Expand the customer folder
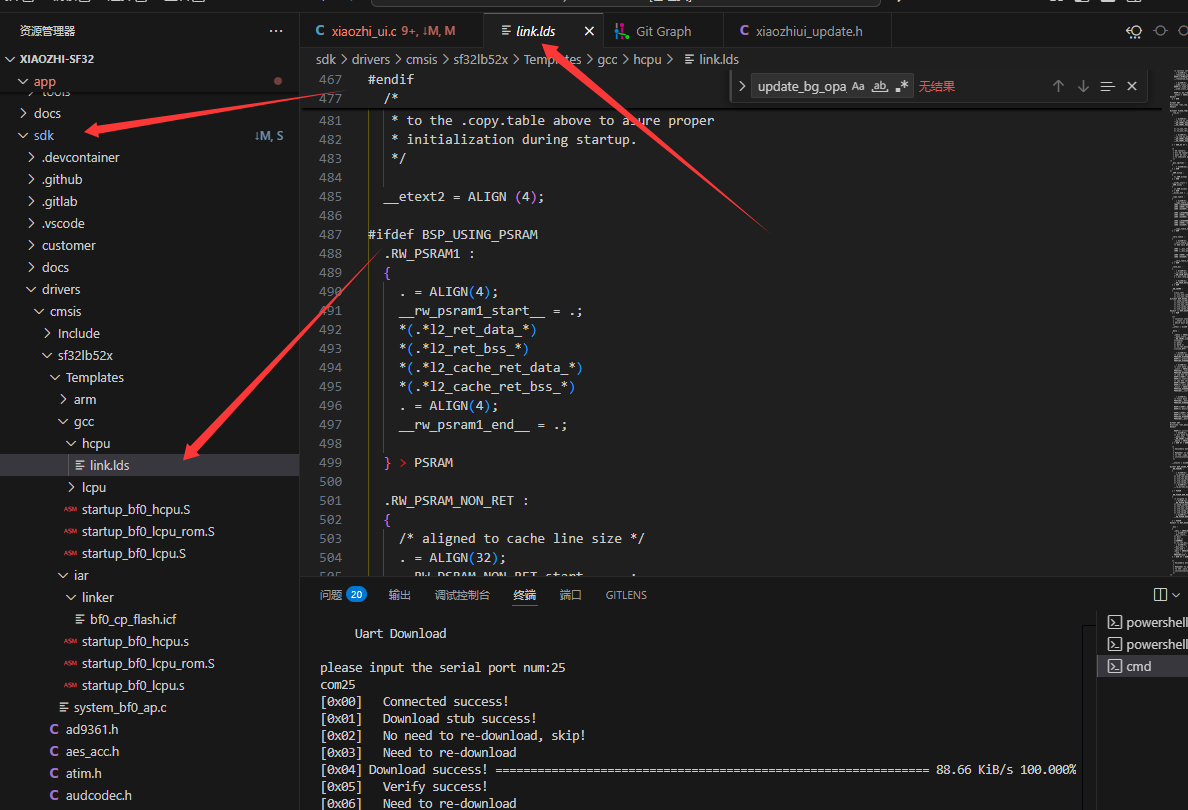1188x810 pixels. click(31, 245)
